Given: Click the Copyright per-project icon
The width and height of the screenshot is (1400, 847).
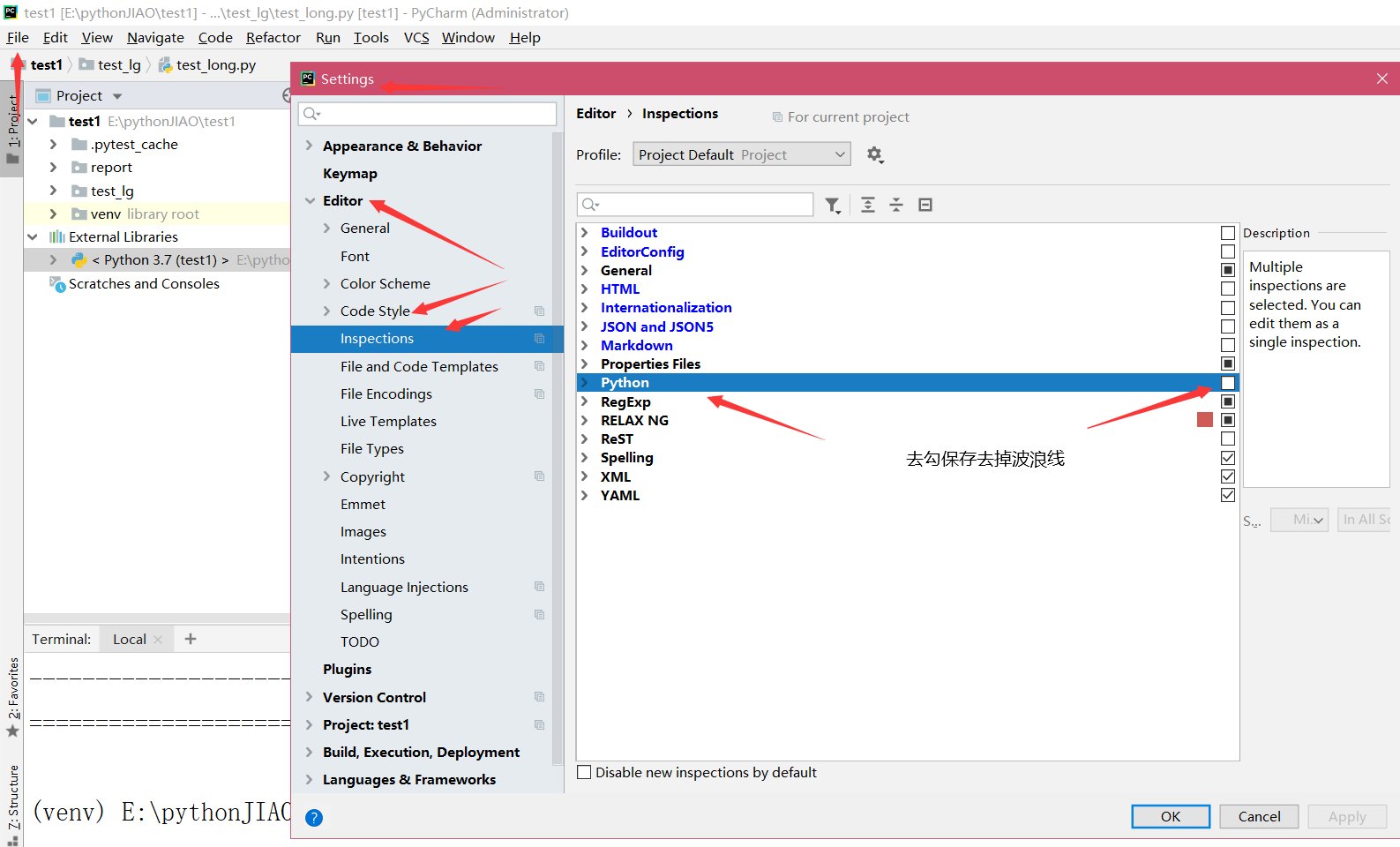Looking at the screenshot, I should 539,476.
